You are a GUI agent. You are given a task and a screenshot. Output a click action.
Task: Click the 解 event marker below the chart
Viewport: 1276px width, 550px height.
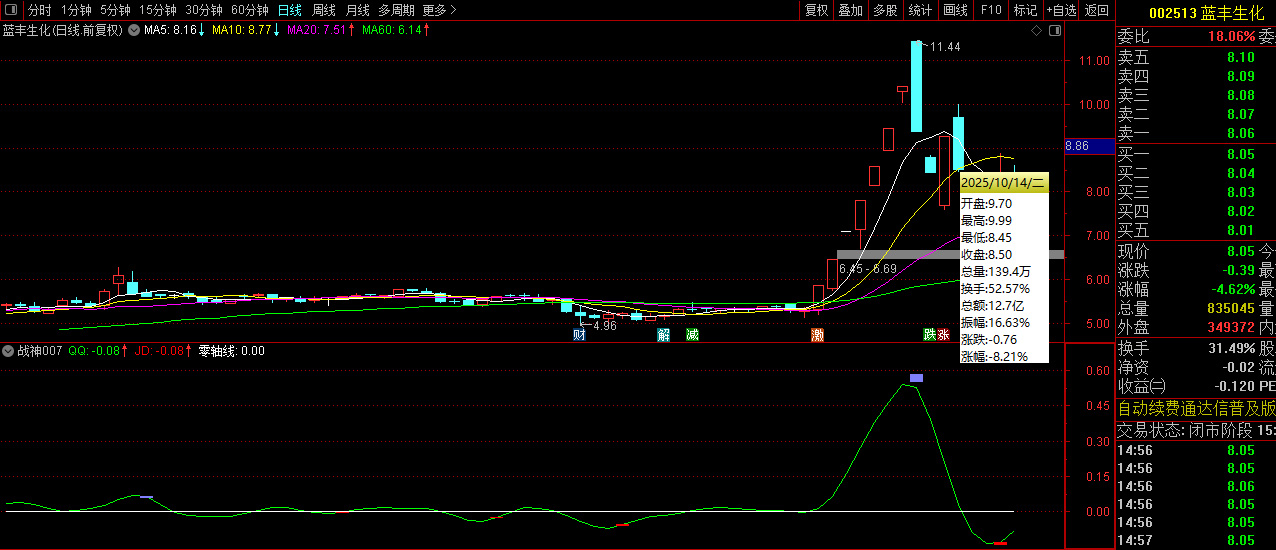click(x=664, y=335)
